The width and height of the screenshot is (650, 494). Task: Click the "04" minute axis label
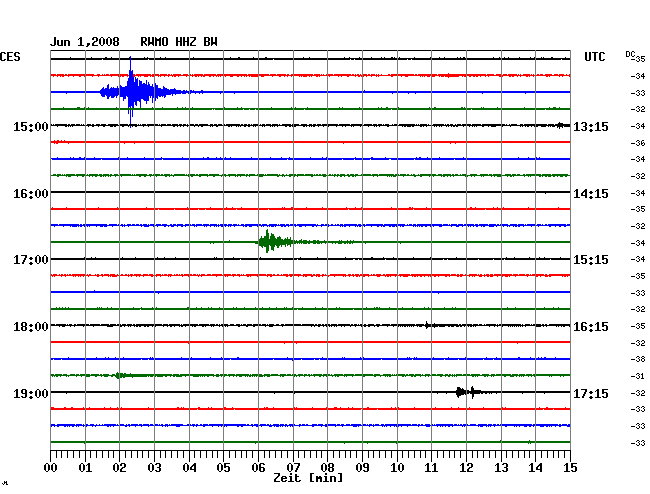[189, 468]
